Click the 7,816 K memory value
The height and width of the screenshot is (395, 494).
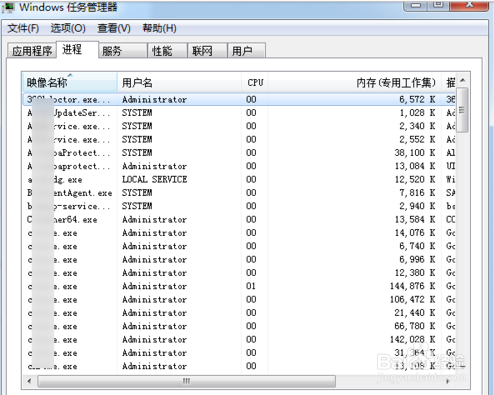pos(417,193)
